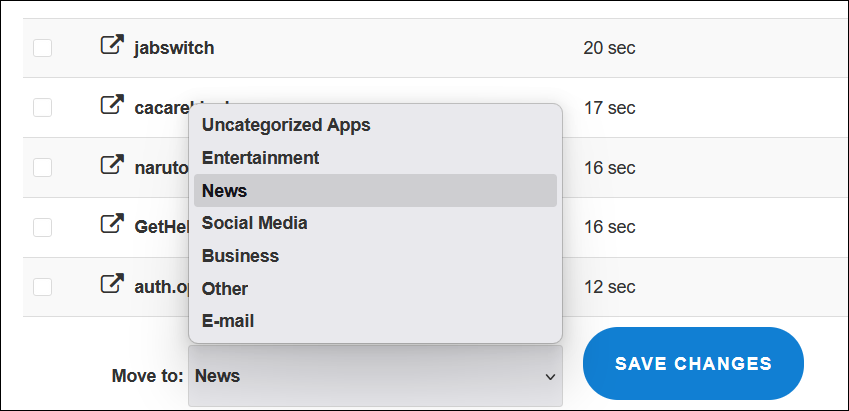The width and height of the screenshot is (849, 411).
Task: Check the box on the naruto row
Action: click(42, 168)
